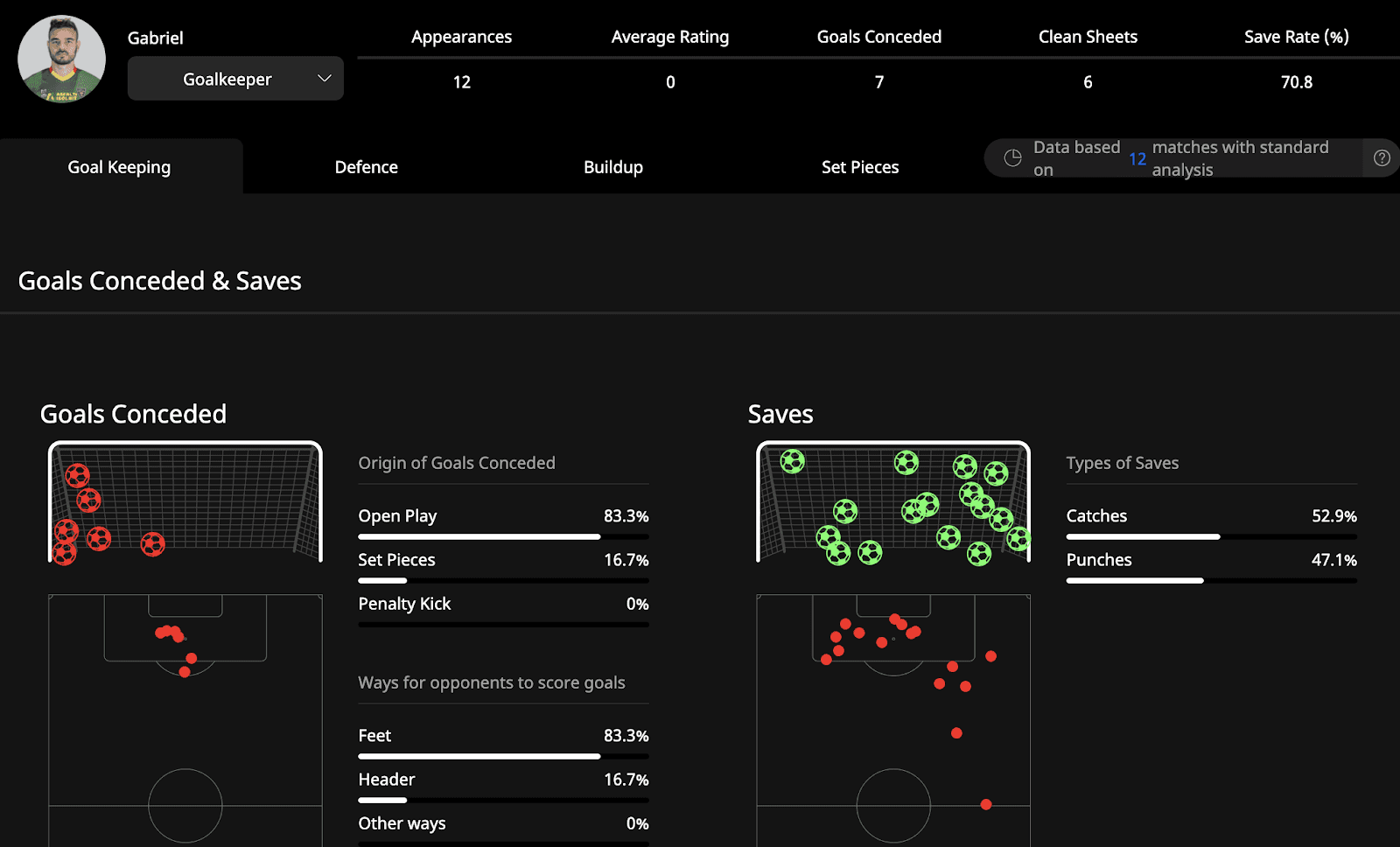Image resolution: width=1400 pixels, height=847 pixels.
Task: Click the clock icon next to data note
Action: pyautogui.click(x=1012, y=158)
